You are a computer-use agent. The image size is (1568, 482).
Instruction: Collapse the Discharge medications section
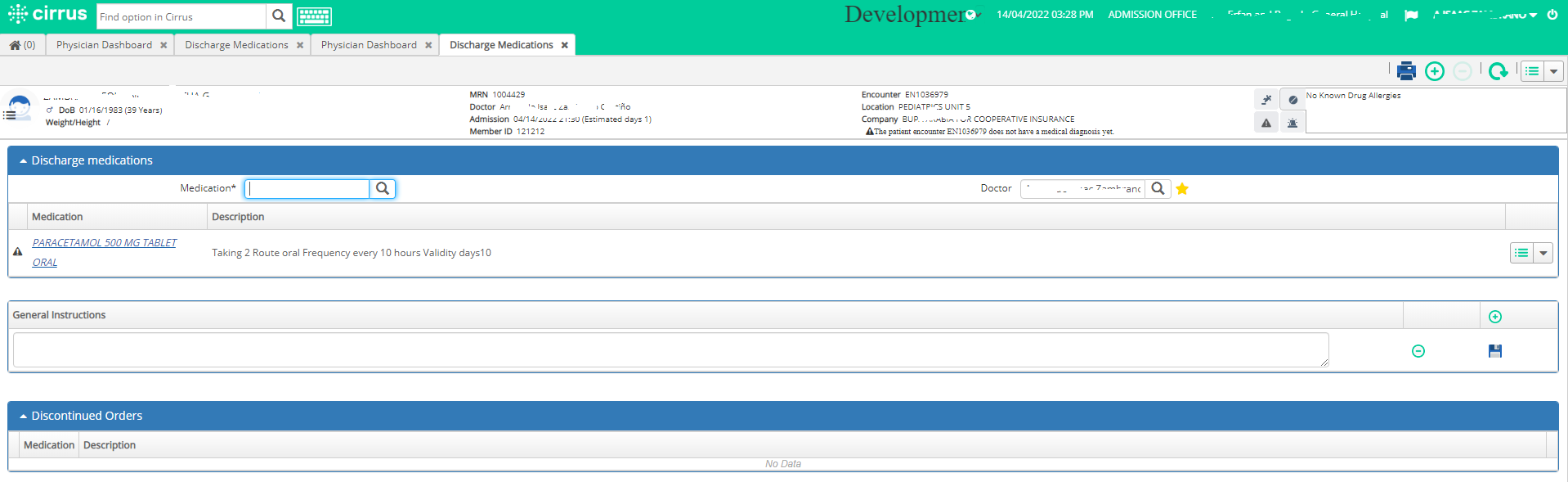[x=23, y=161]
